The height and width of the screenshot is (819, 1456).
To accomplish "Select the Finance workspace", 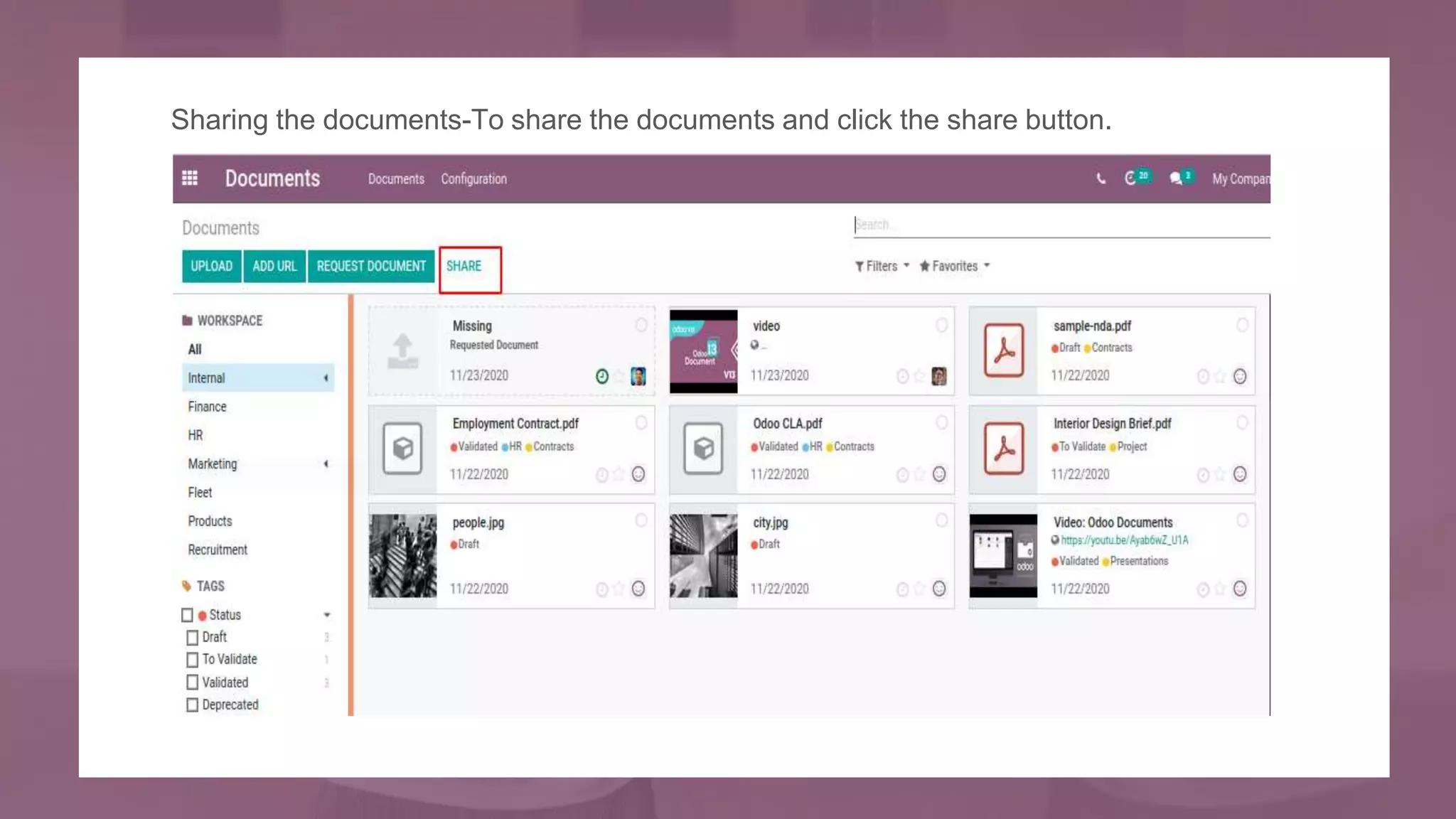I will (207, 407).
